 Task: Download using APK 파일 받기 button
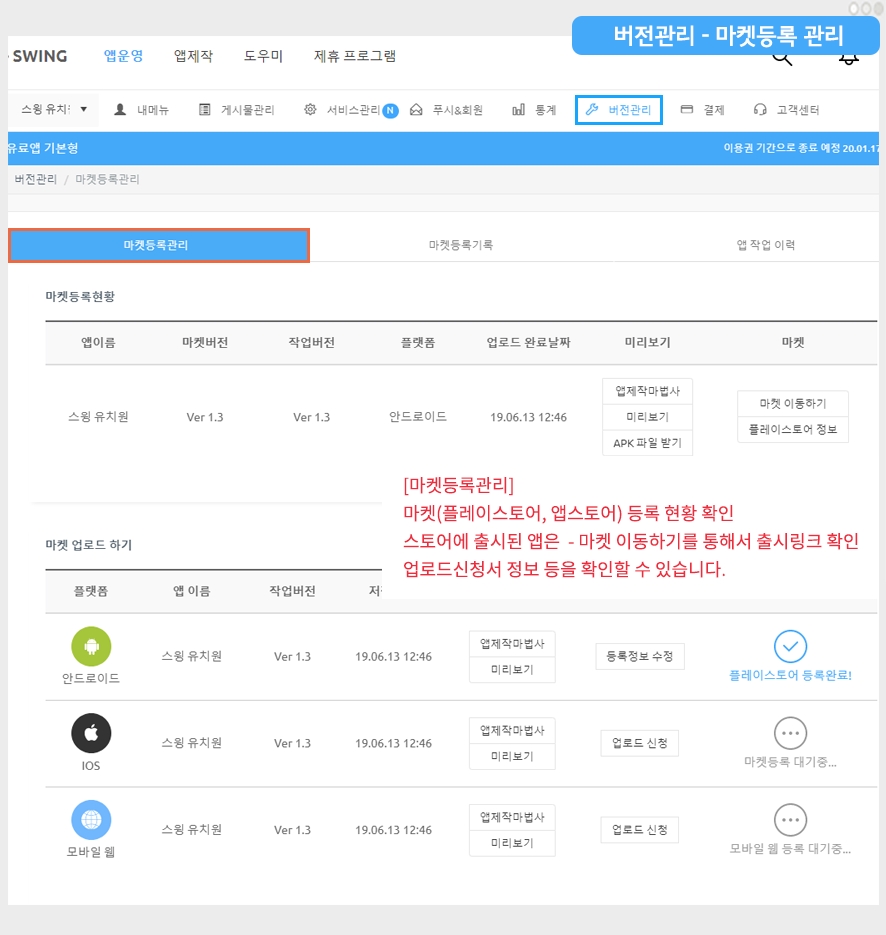pos(647,443)
